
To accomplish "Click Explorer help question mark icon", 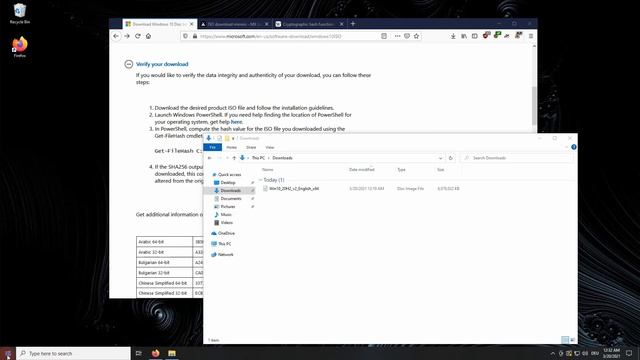I will point(573,147).
